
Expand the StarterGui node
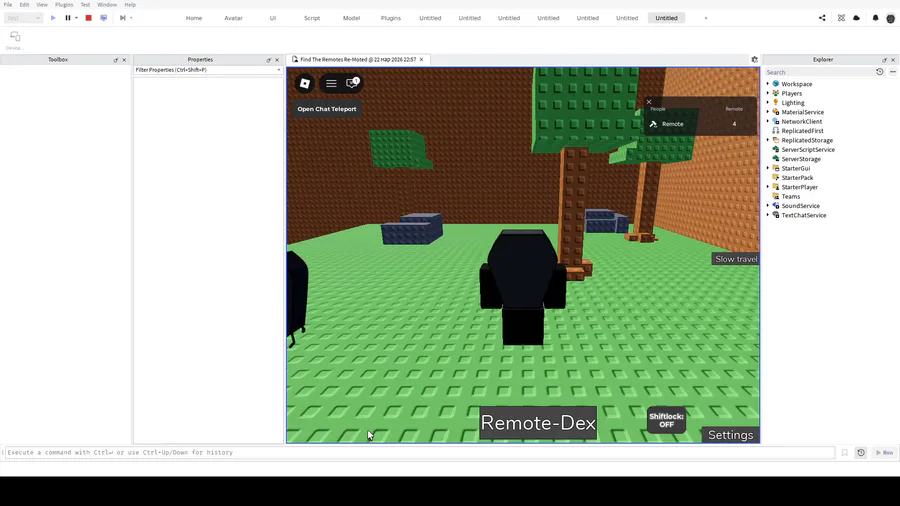click(768, 168)
